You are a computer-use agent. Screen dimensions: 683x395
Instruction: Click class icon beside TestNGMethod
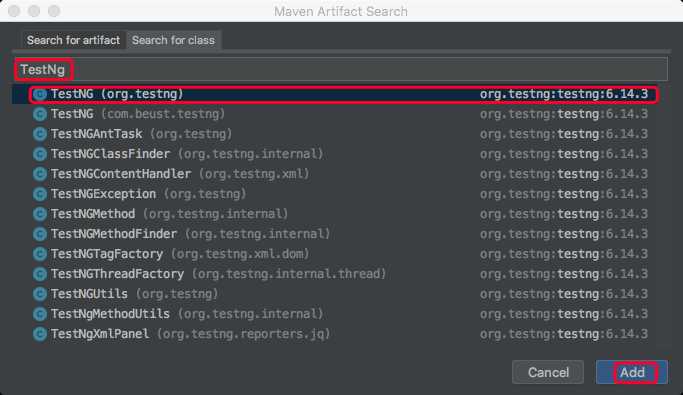(40, 214)
